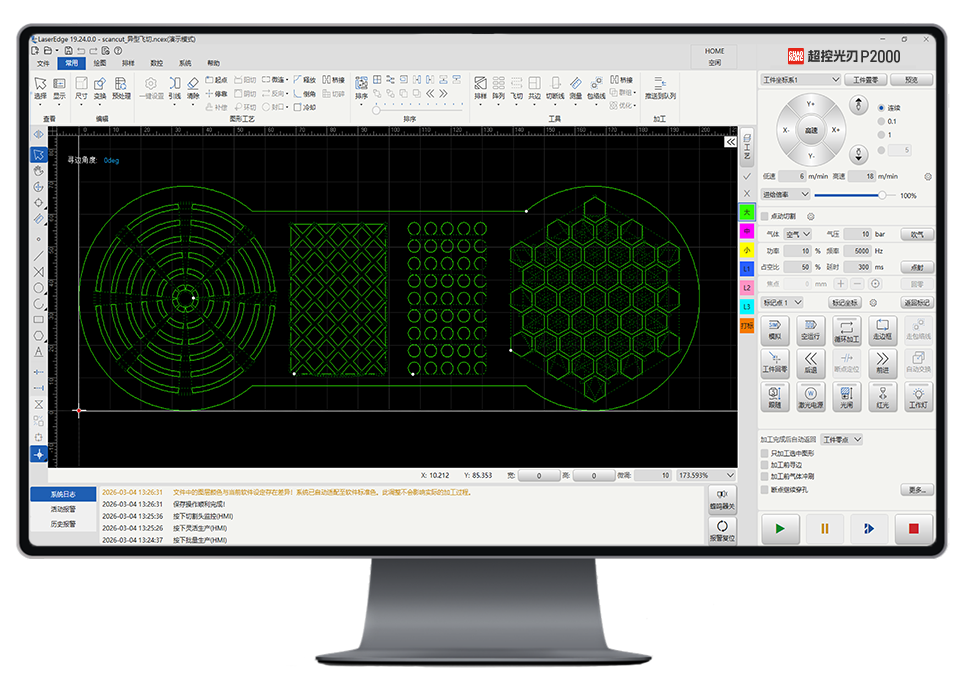Select the 测量 measure tool in ribbon

click(575, 87)
